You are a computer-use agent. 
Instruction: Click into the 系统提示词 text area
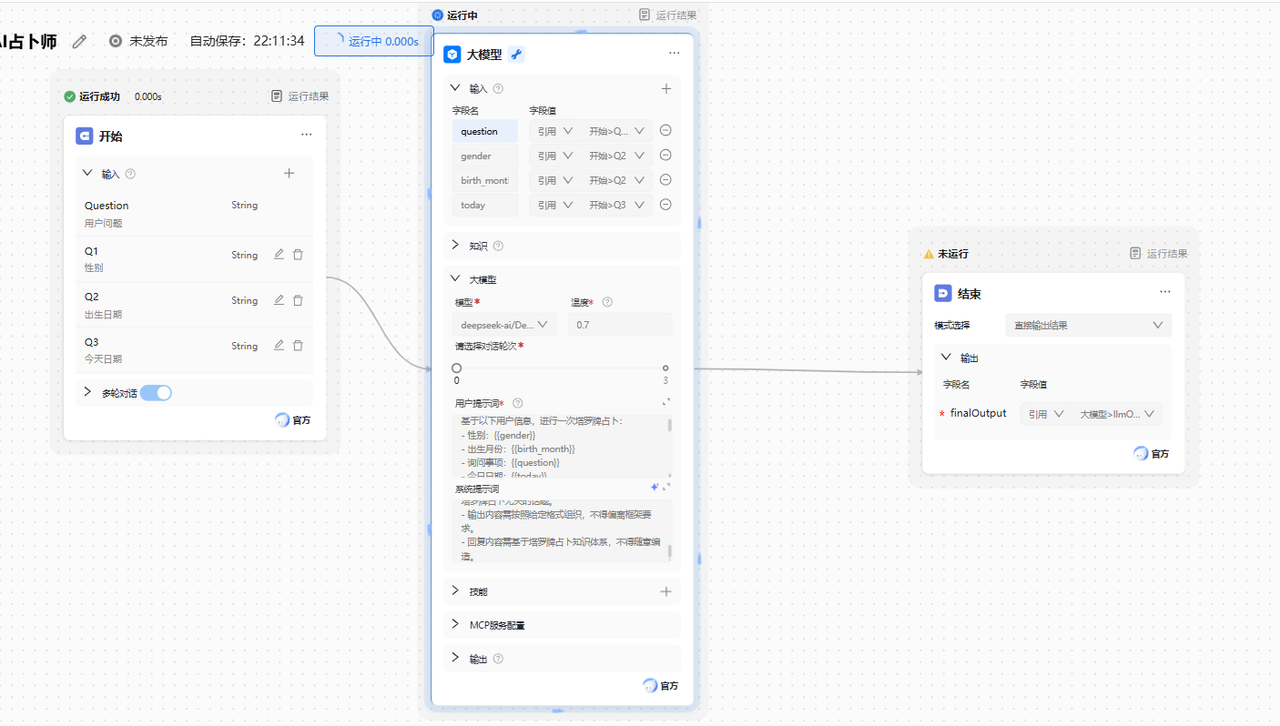pos(562,530)
